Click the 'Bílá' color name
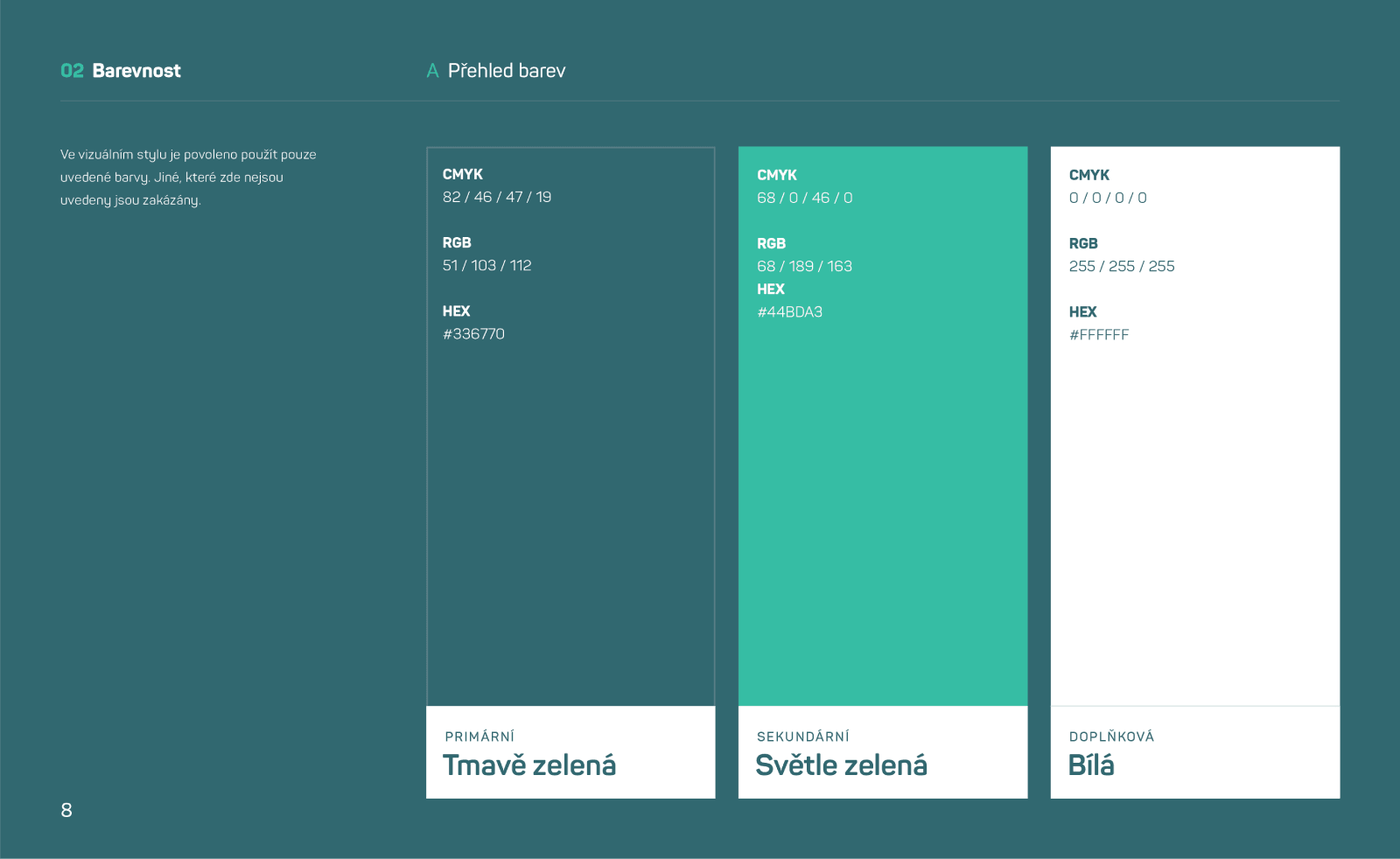 click(1091, 765)
